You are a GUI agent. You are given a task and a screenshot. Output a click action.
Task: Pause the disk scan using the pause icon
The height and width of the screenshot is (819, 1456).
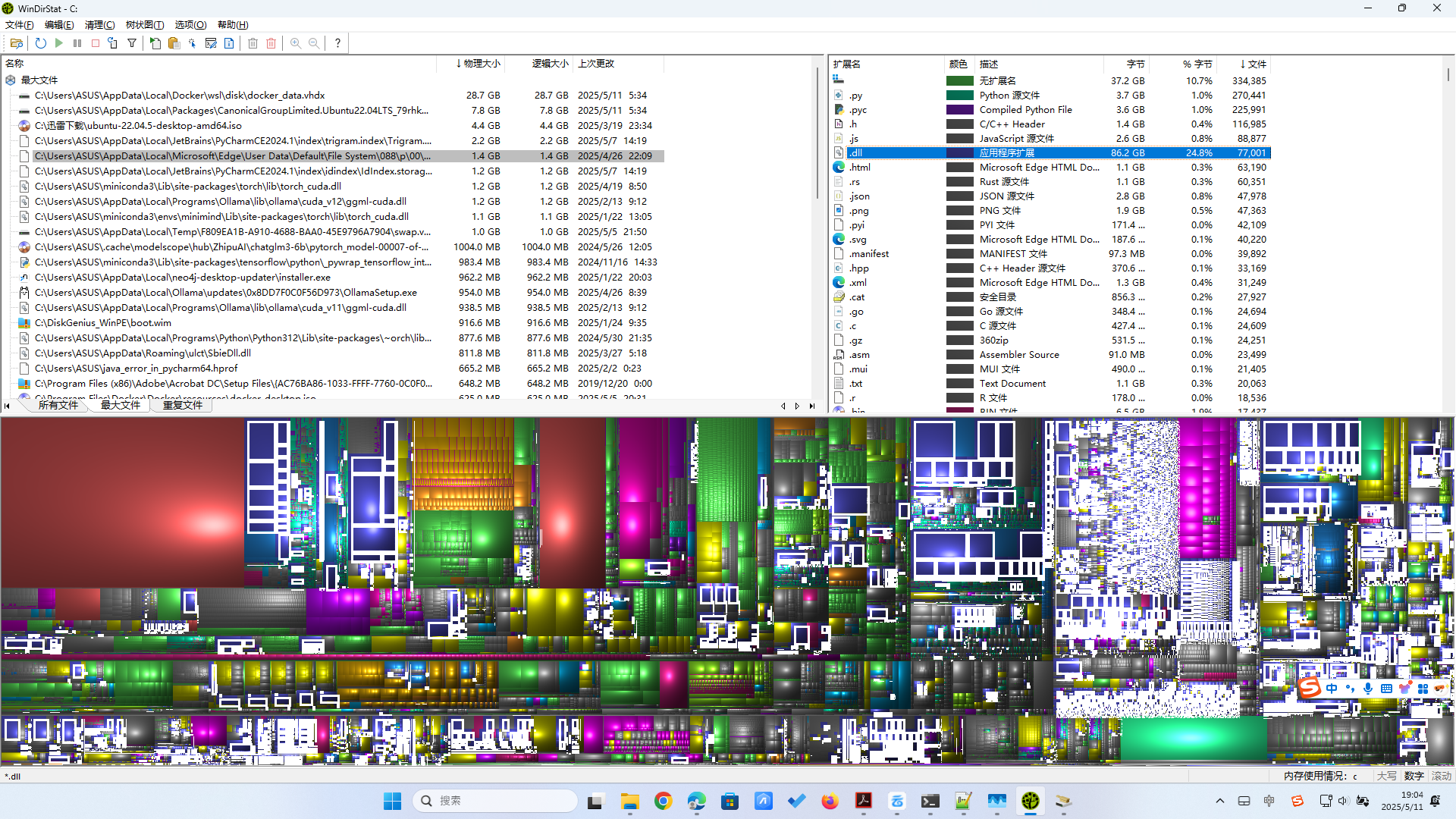point(77,43)
